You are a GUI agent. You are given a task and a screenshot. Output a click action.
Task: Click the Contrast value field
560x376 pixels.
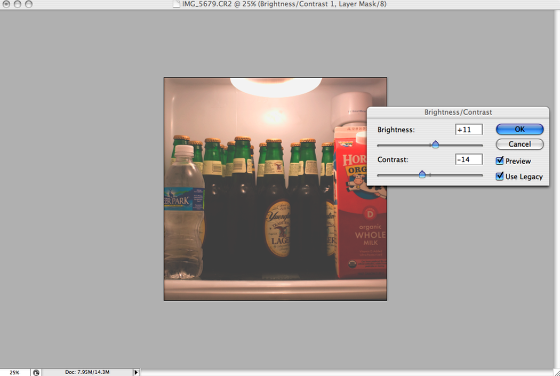(x=469, y=159)
